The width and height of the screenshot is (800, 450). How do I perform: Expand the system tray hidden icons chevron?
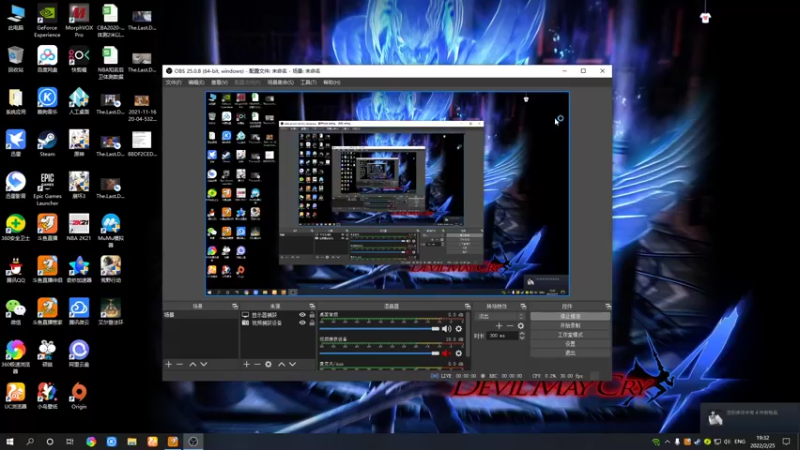(x=667, y=442)
